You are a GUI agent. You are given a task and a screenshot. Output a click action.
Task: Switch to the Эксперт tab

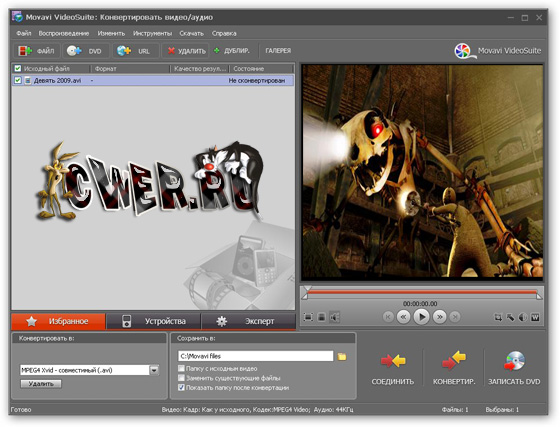coord(249,321)
